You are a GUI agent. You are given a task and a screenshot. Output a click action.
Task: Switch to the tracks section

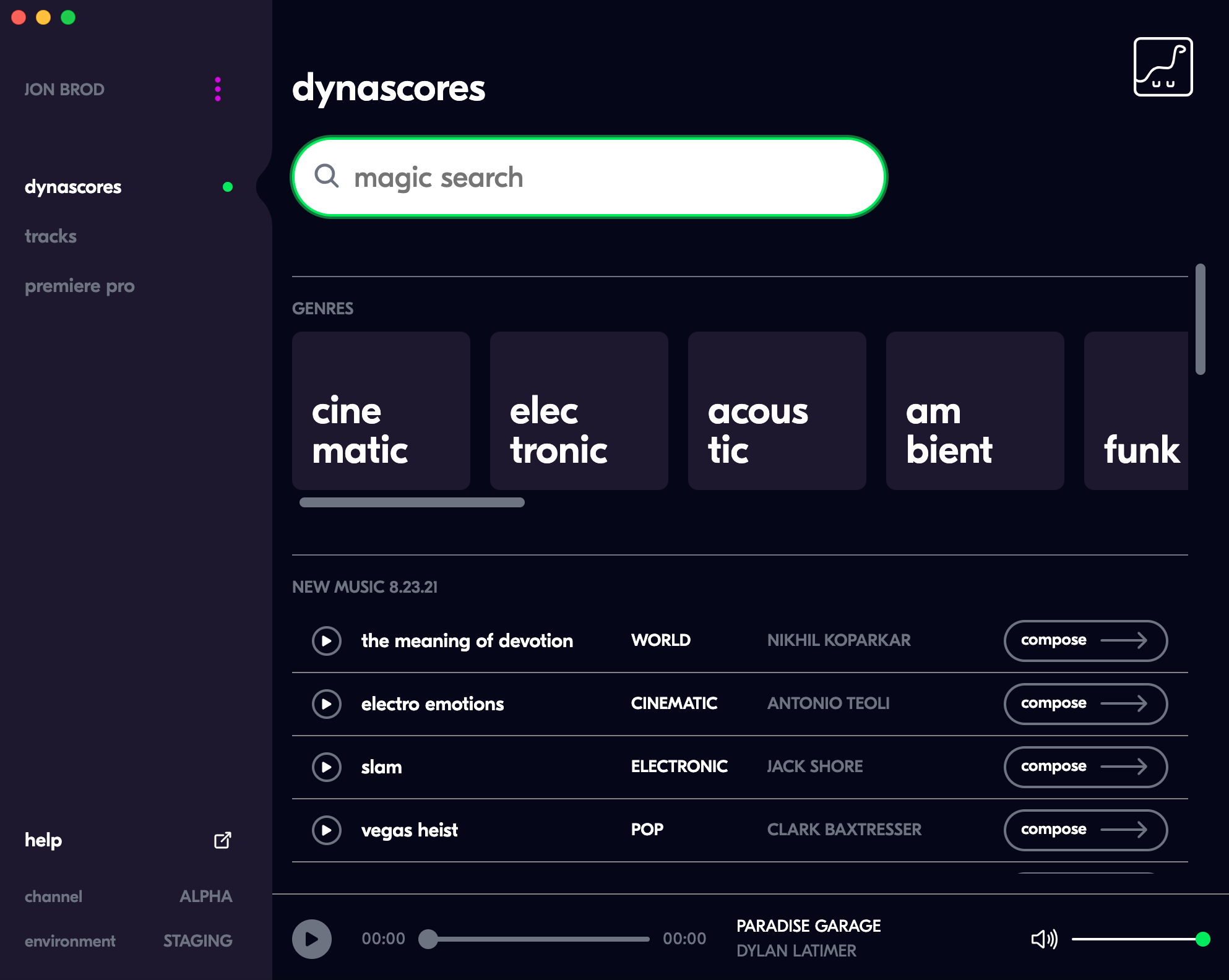(x=51, y=236)
